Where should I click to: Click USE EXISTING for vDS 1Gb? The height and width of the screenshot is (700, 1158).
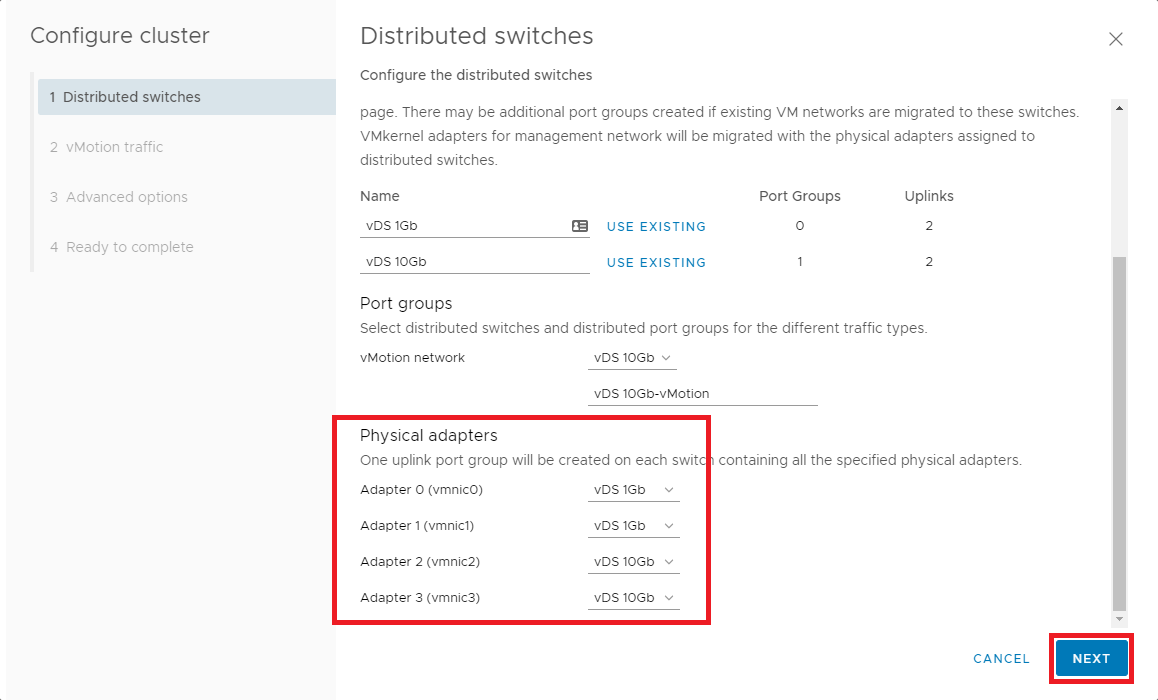pos(656,227)
